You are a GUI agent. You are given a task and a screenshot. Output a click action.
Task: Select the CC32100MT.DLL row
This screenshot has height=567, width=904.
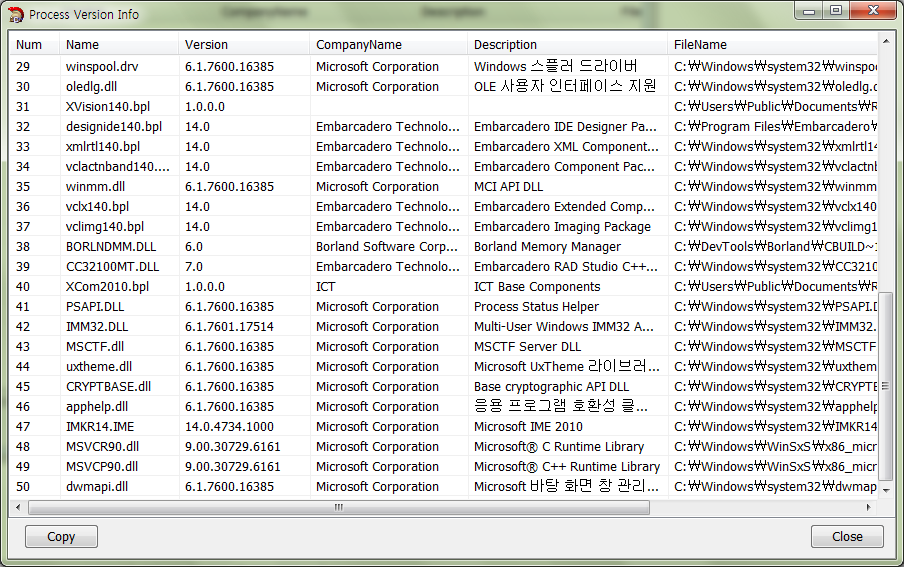pos(444,266)
